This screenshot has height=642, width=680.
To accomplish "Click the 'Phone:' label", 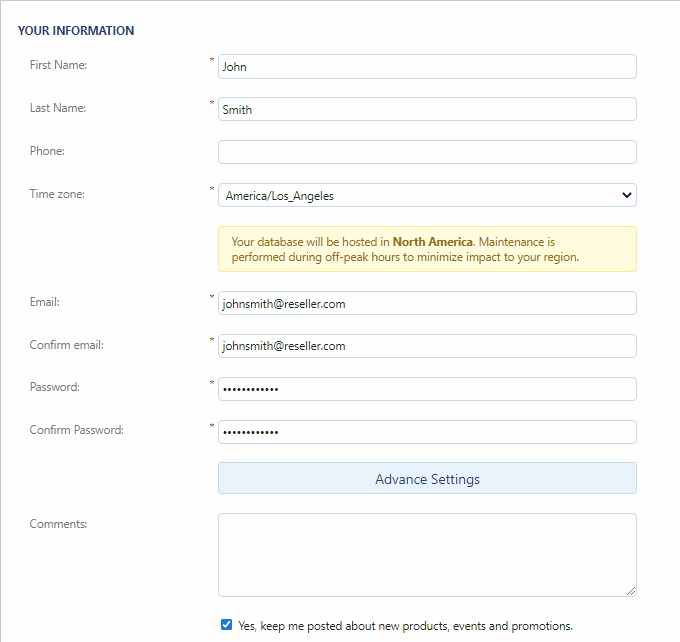I will pyautogui.click(x=47, y=151).
